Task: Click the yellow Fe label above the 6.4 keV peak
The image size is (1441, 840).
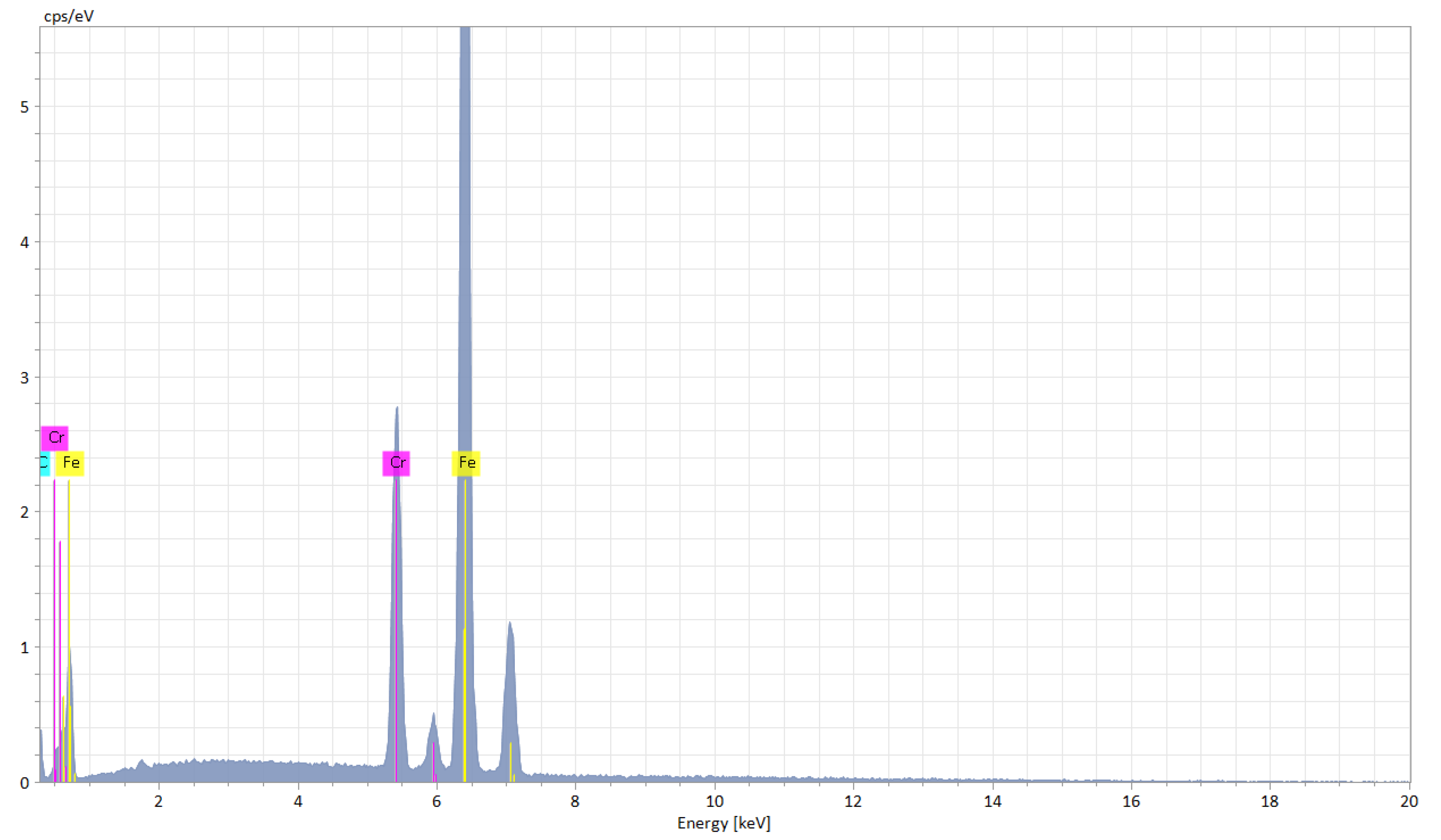Action: tap(466, 463)
